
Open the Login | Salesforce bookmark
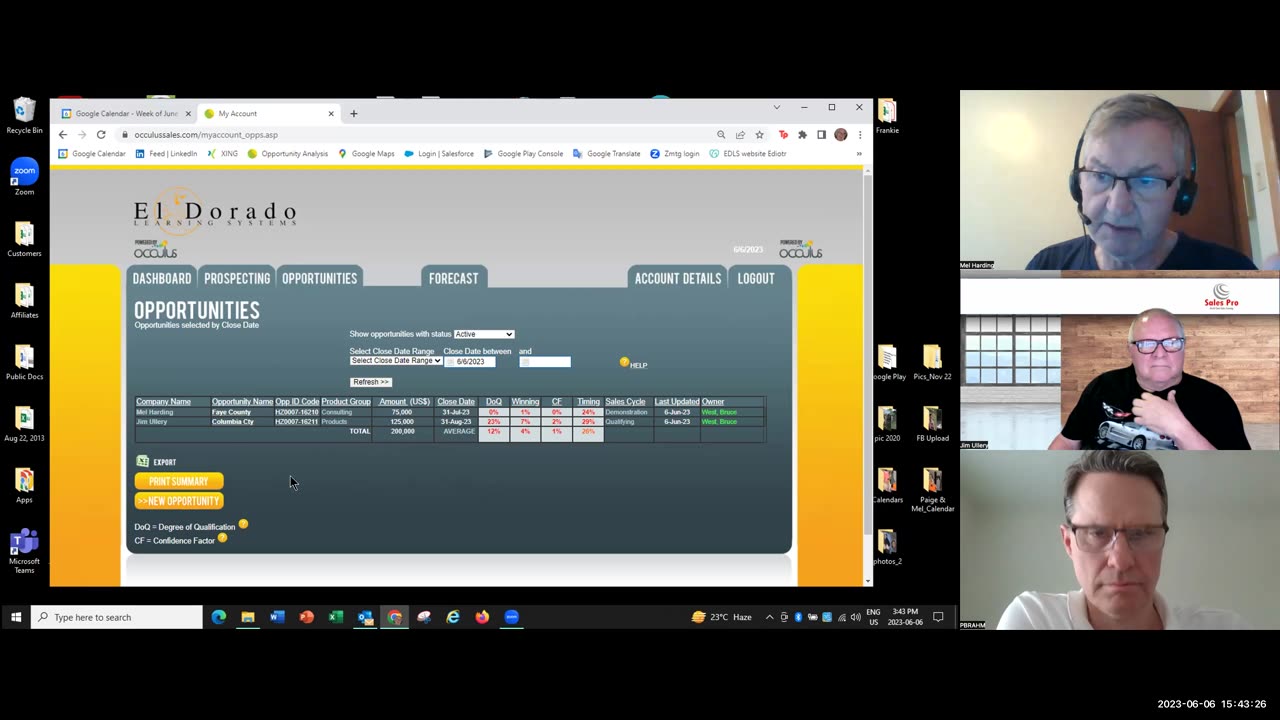(x=439, y=154)
